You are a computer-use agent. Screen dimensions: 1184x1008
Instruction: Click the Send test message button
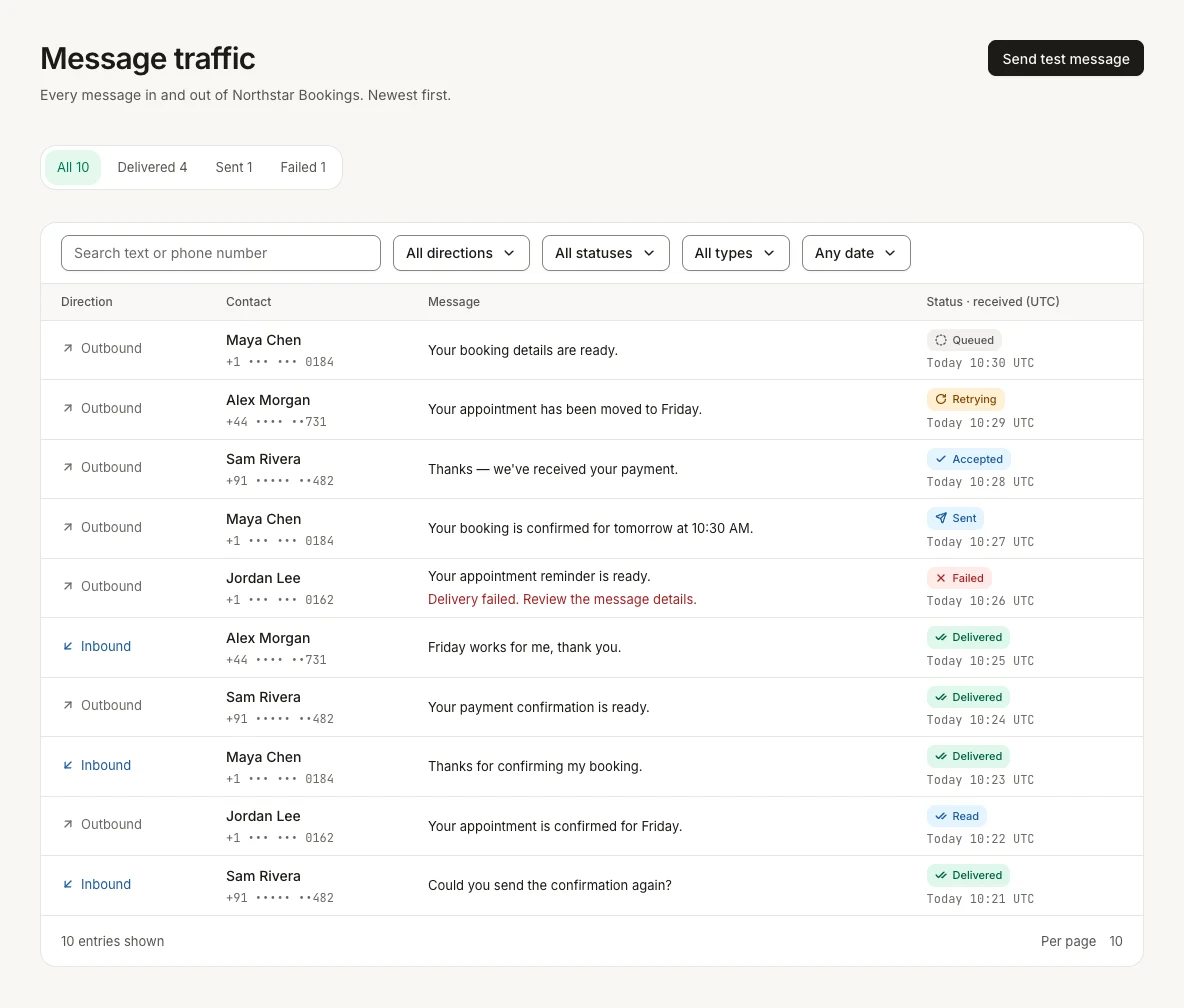(x=1065, y=58)
